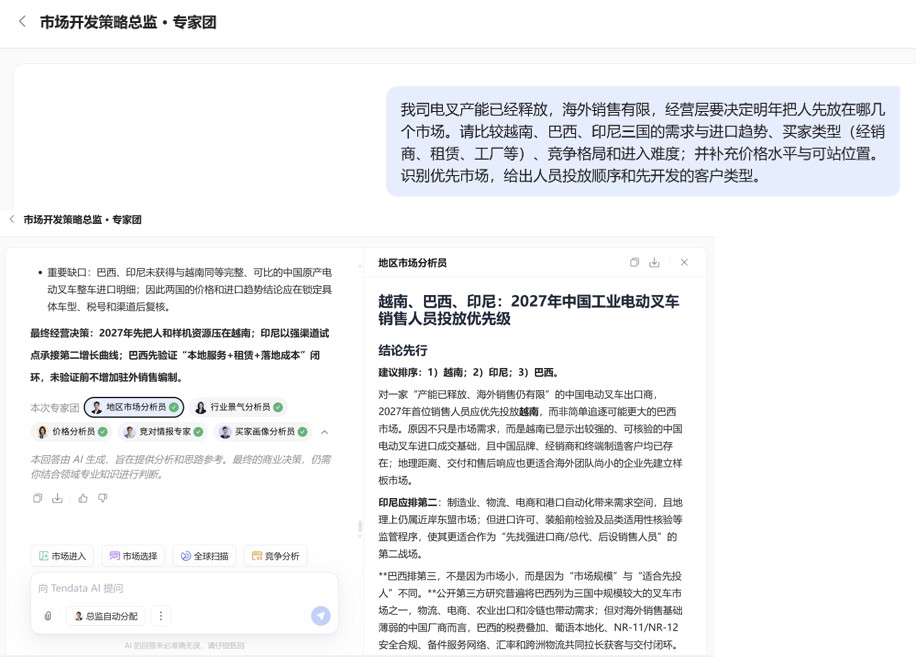The height and width of the screenshot is (657, 916).
Task: Download the 地区市场分析员 report
Action: (x=654, y=262)
